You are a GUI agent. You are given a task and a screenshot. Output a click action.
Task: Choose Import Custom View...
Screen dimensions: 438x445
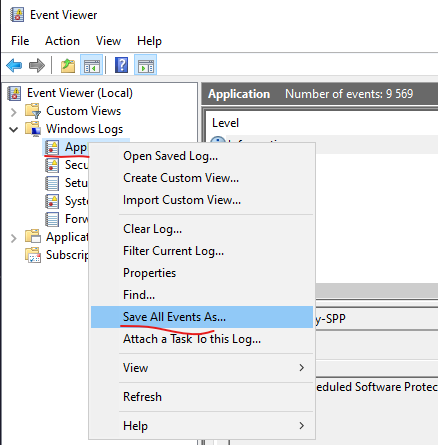click(202, 200)
